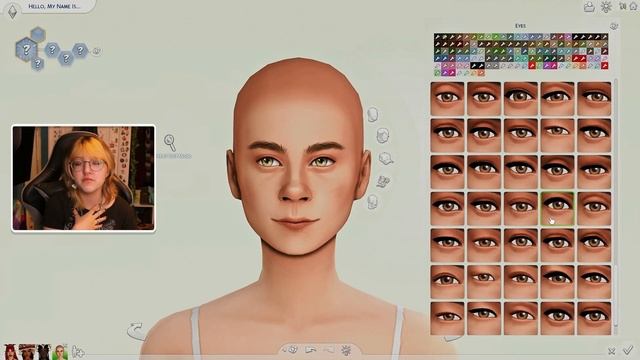Screen dimensions: 640x360
Task: Select eye preset in row three, column four
Action: click(x=558, y=172)
